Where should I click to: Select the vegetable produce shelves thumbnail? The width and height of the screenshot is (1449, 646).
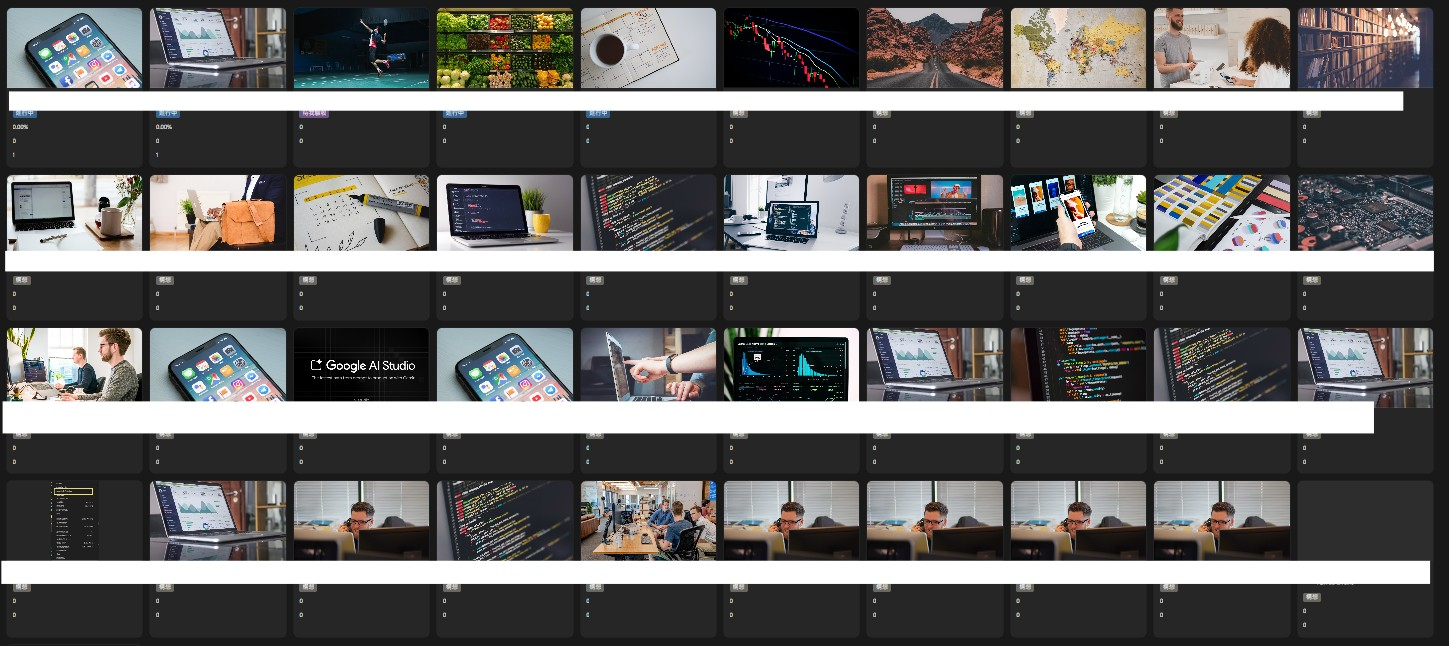tap(505, 49)
